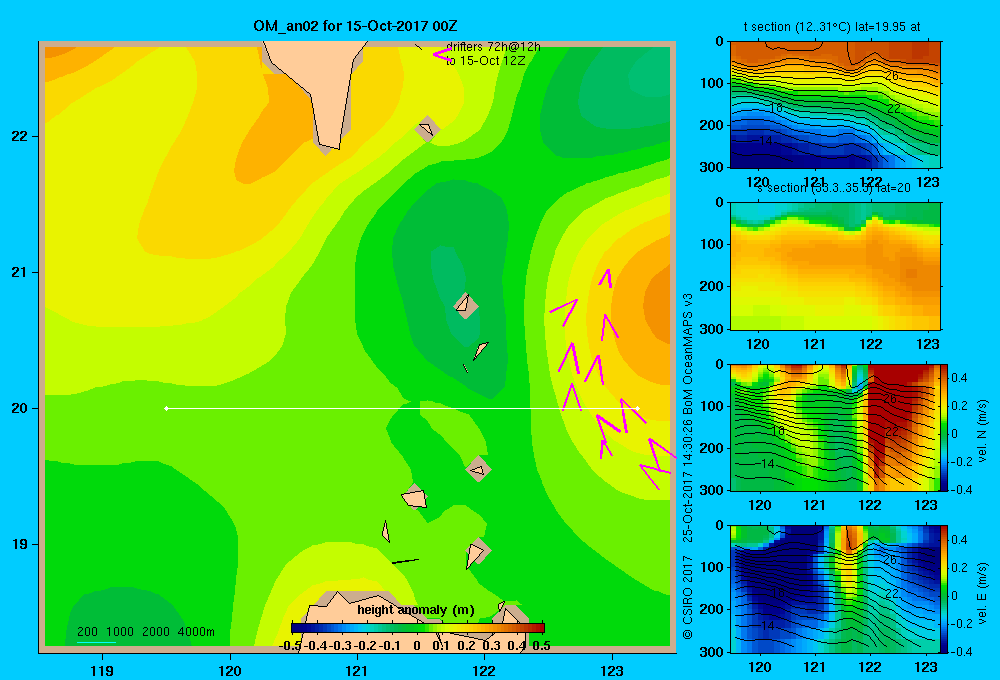The width and height of the screenshot is (1000, 680).
Task: Click the -0.4 tick on the vel. E color bar
Action: 960,651
